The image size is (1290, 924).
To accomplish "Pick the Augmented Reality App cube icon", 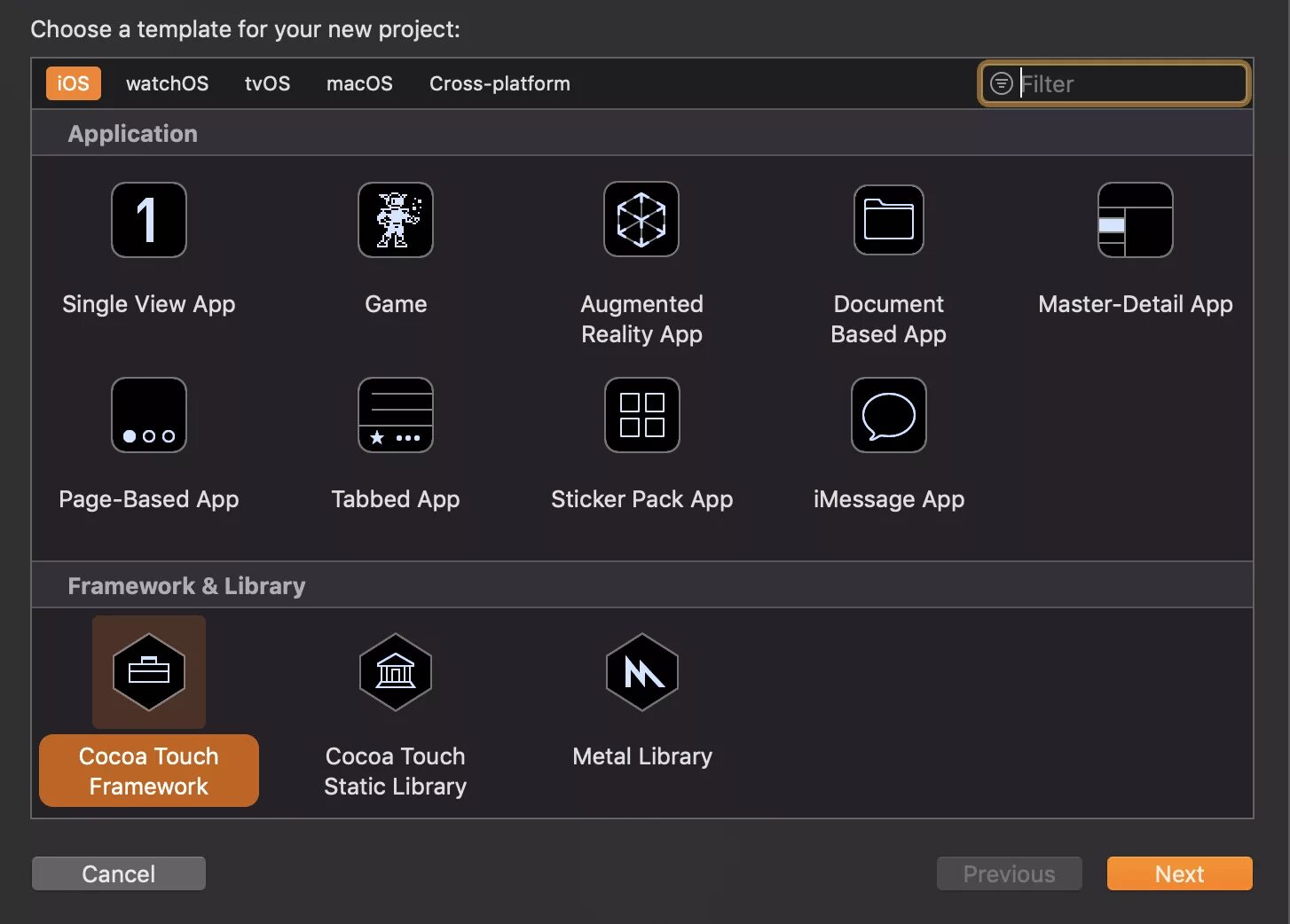I will pyautogui.click(x=641, y=220).
